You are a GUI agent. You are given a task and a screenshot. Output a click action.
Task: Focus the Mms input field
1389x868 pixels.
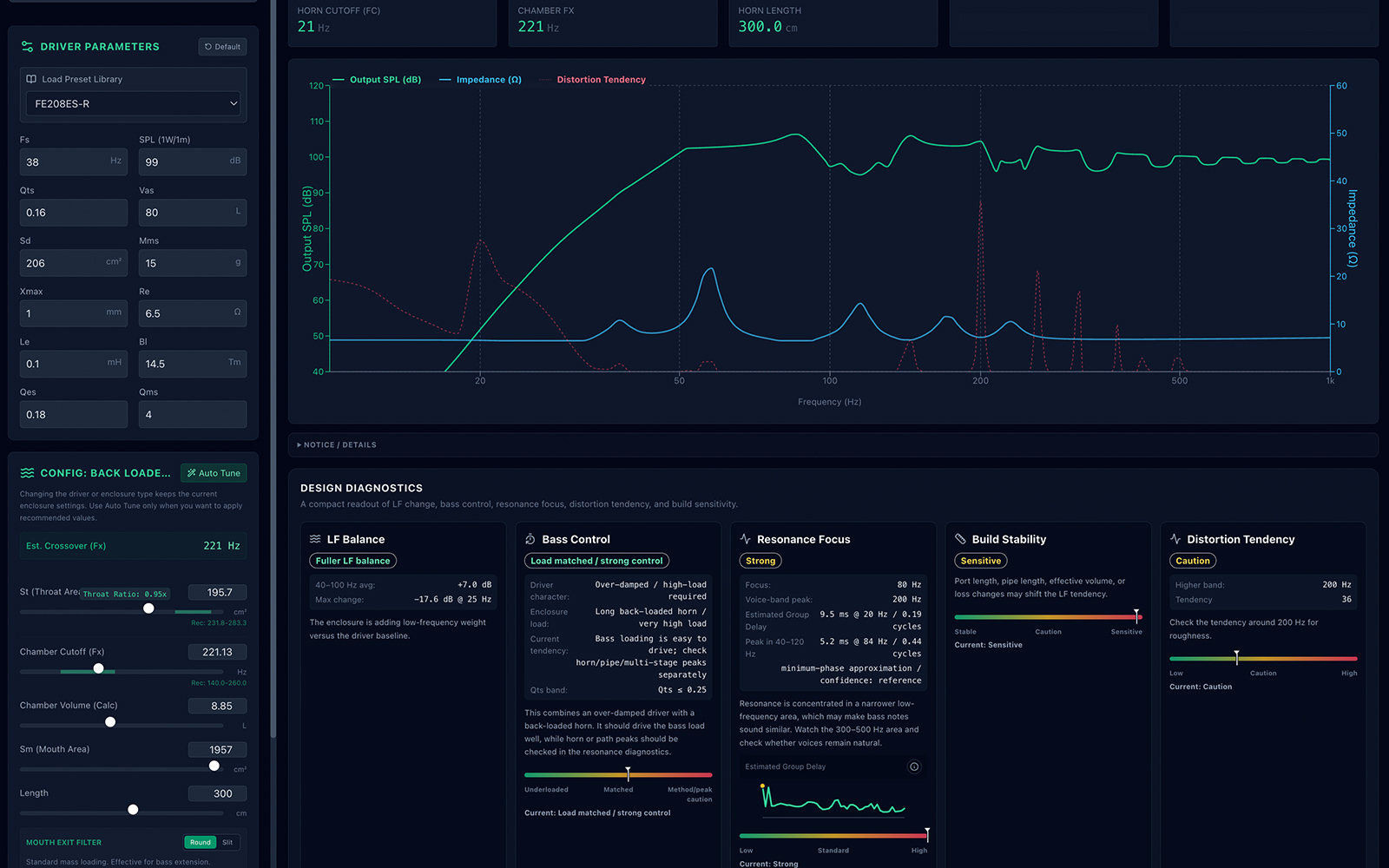pyautogui.click(x=193, y=263)
